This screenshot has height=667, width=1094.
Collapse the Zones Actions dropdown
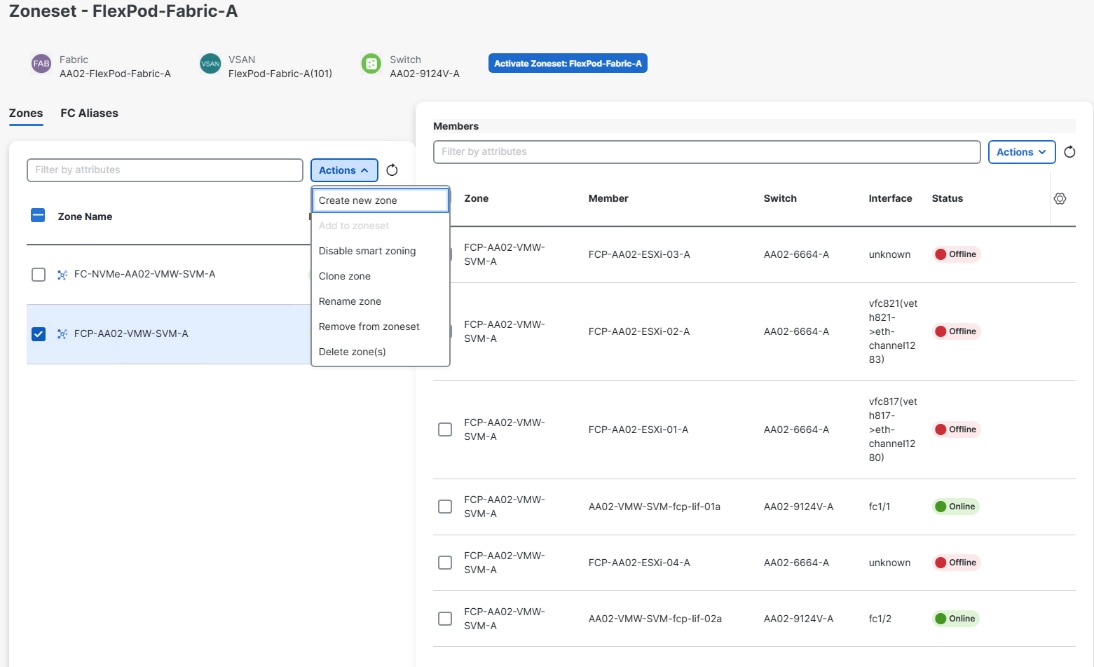(x=344, y=170)
